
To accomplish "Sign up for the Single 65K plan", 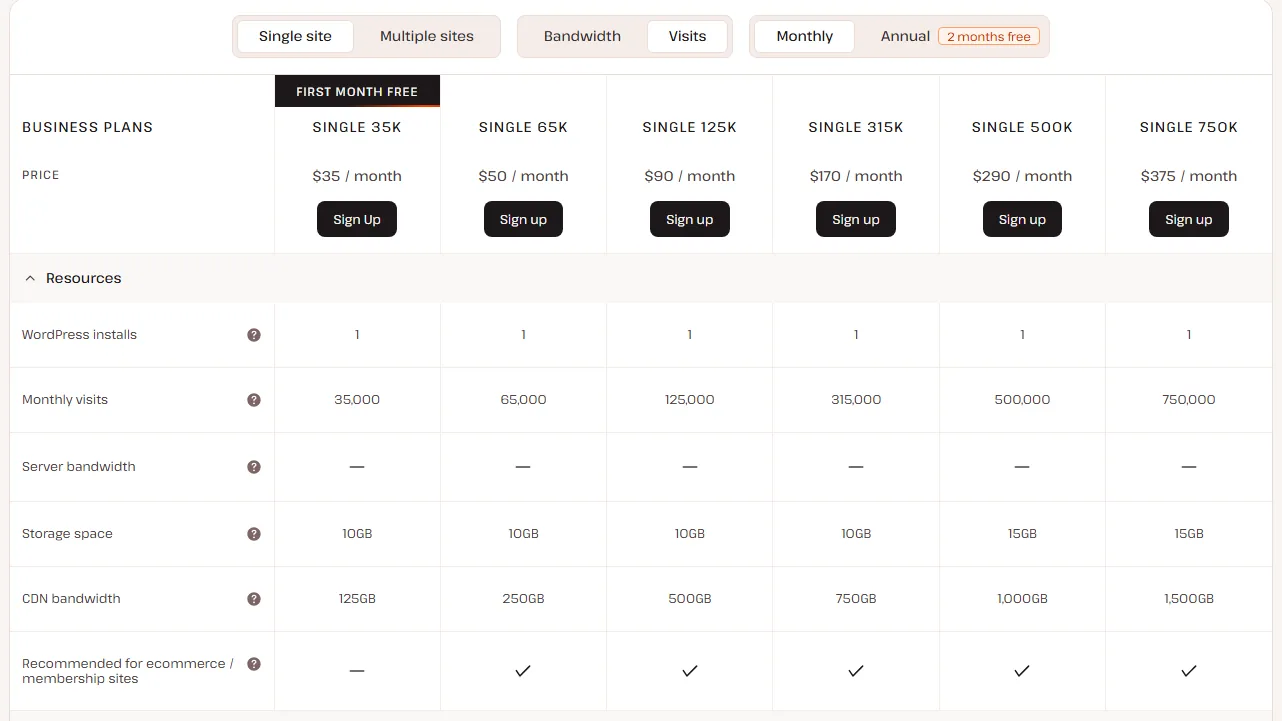I will click(x=523, y=219).
